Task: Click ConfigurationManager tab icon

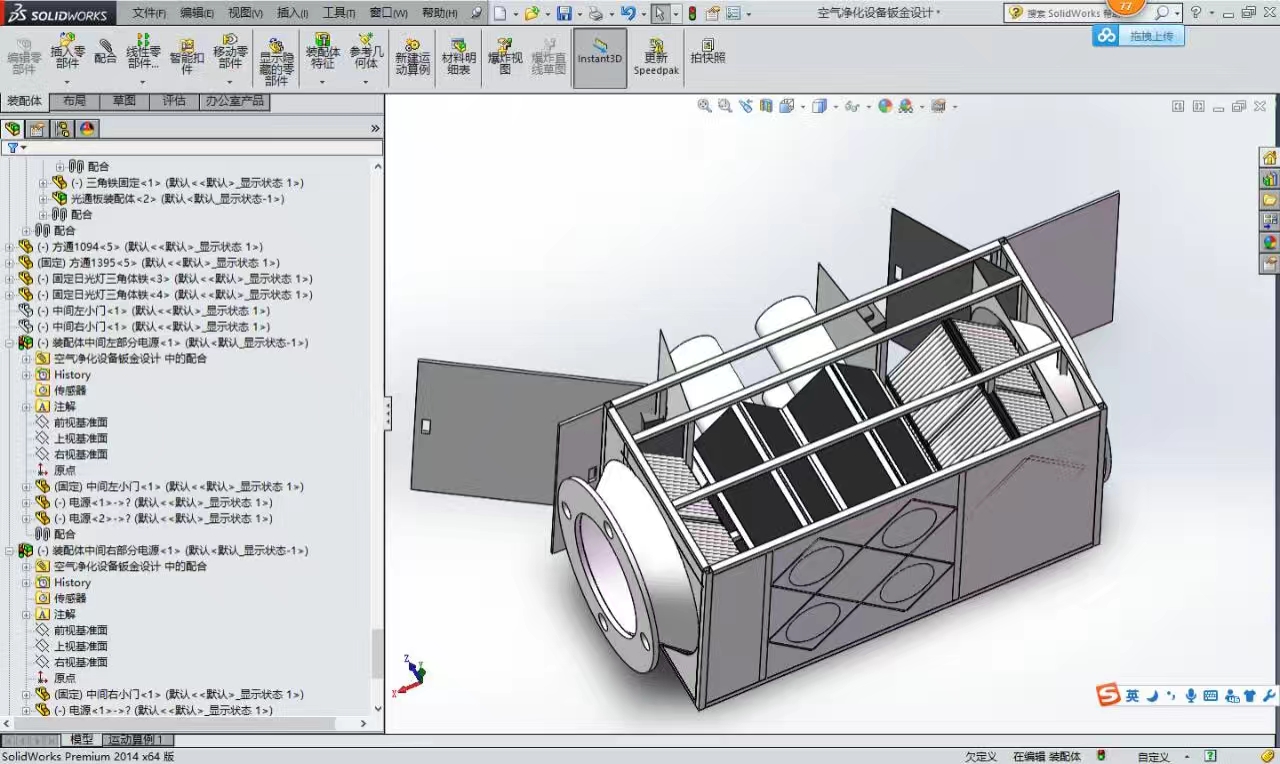Action: [x=63, y=129]
